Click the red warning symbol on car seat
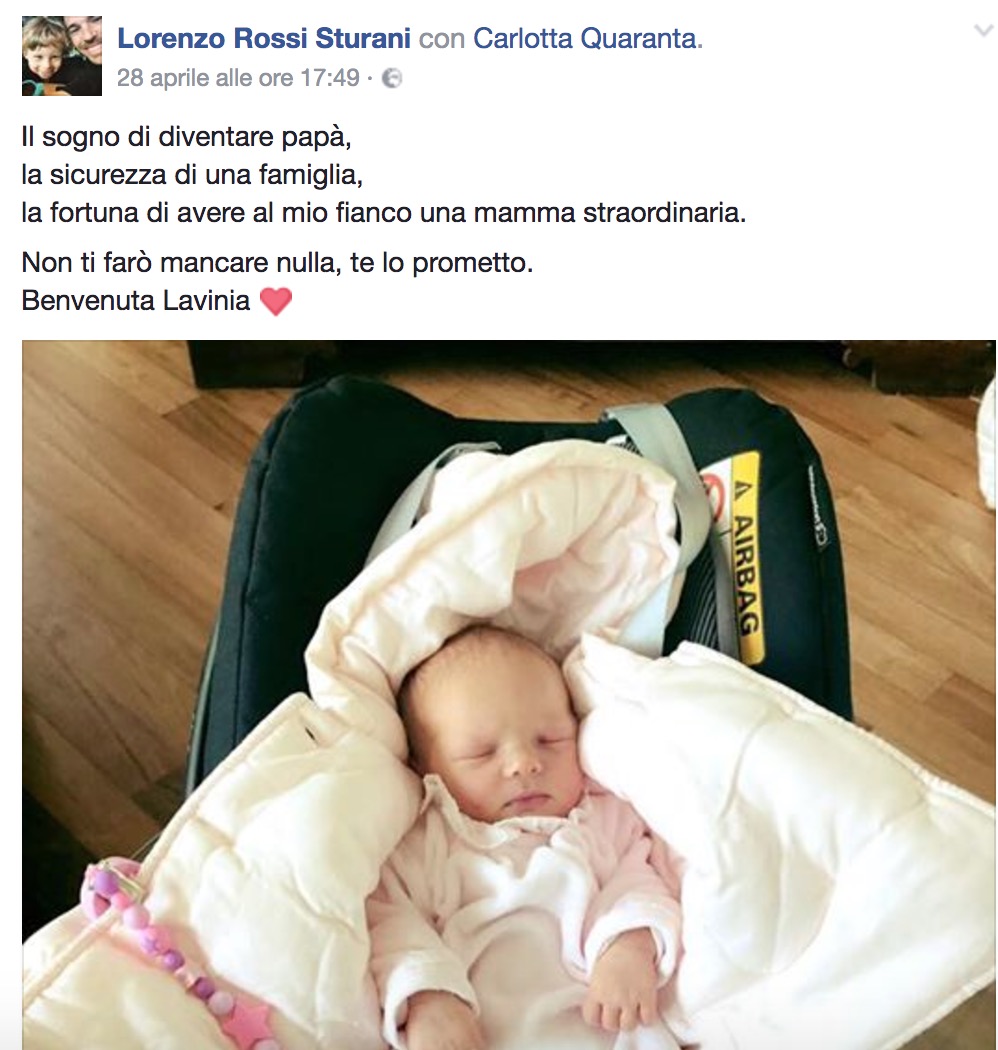 coord(713,501)
